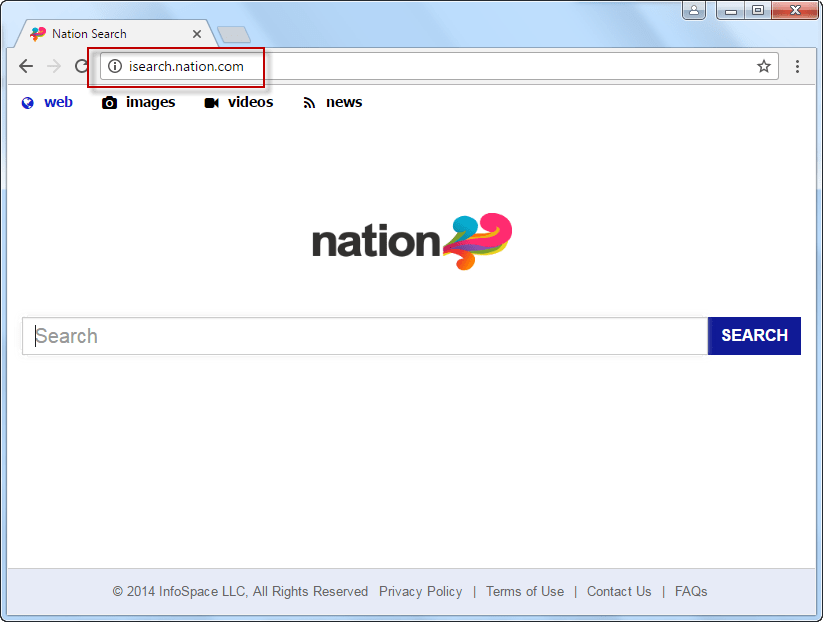Switch to web search

[58, 102]
